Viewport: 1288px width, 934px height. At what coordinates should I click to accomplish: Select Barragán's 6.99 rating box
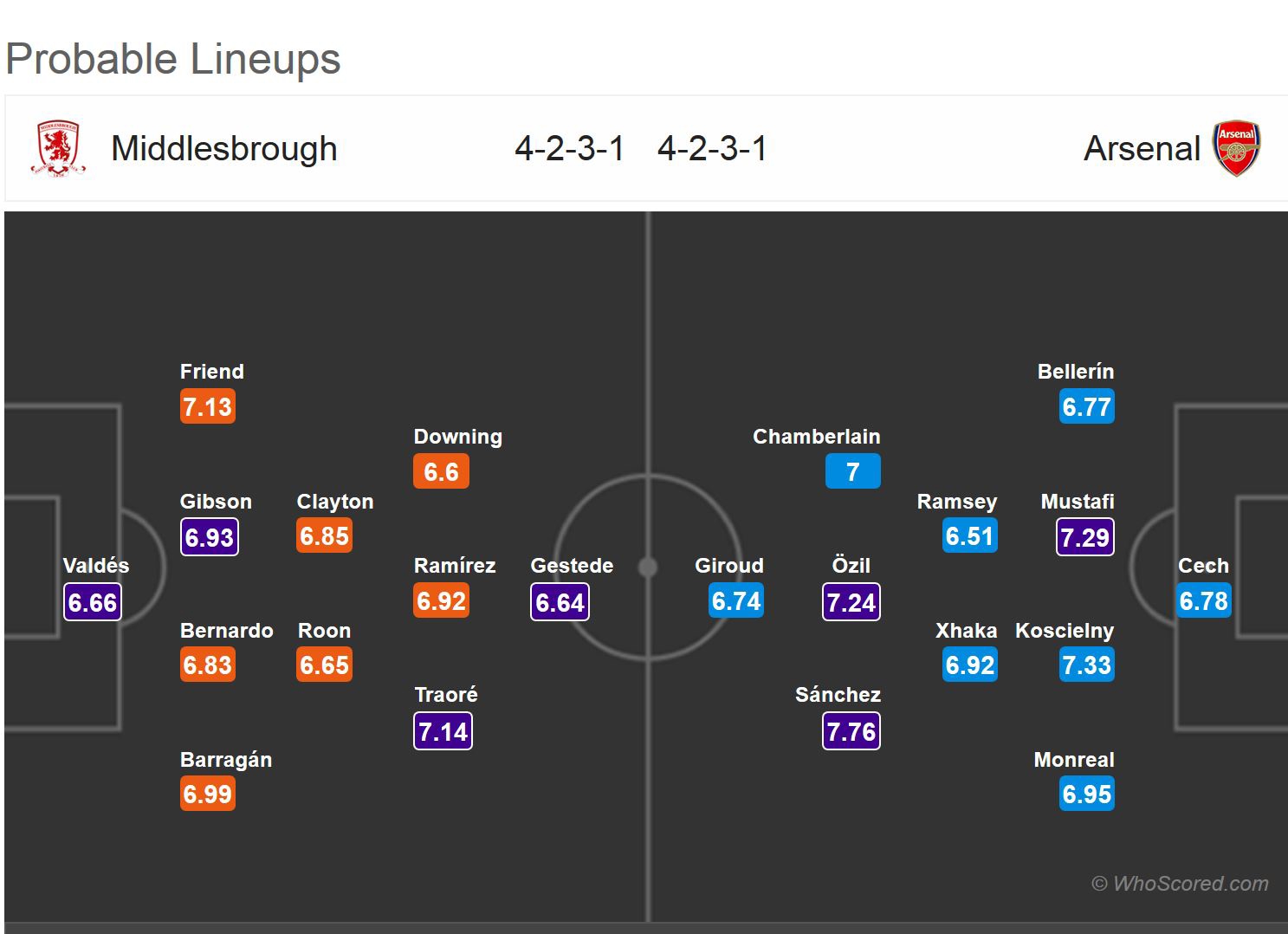(208, 794)
